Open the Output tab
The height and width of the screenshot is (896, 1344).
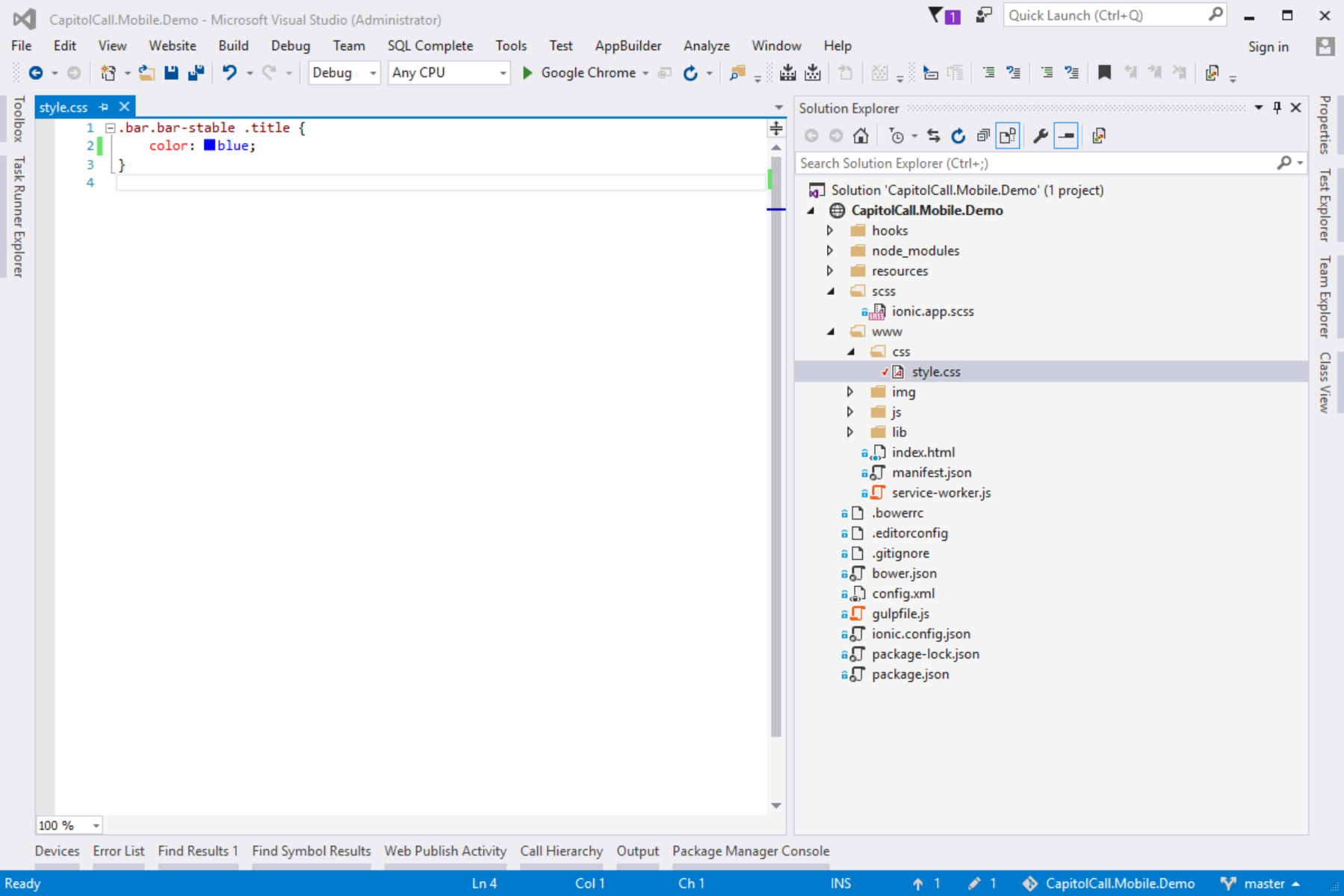pyautogui.click(x=638, y=851)
